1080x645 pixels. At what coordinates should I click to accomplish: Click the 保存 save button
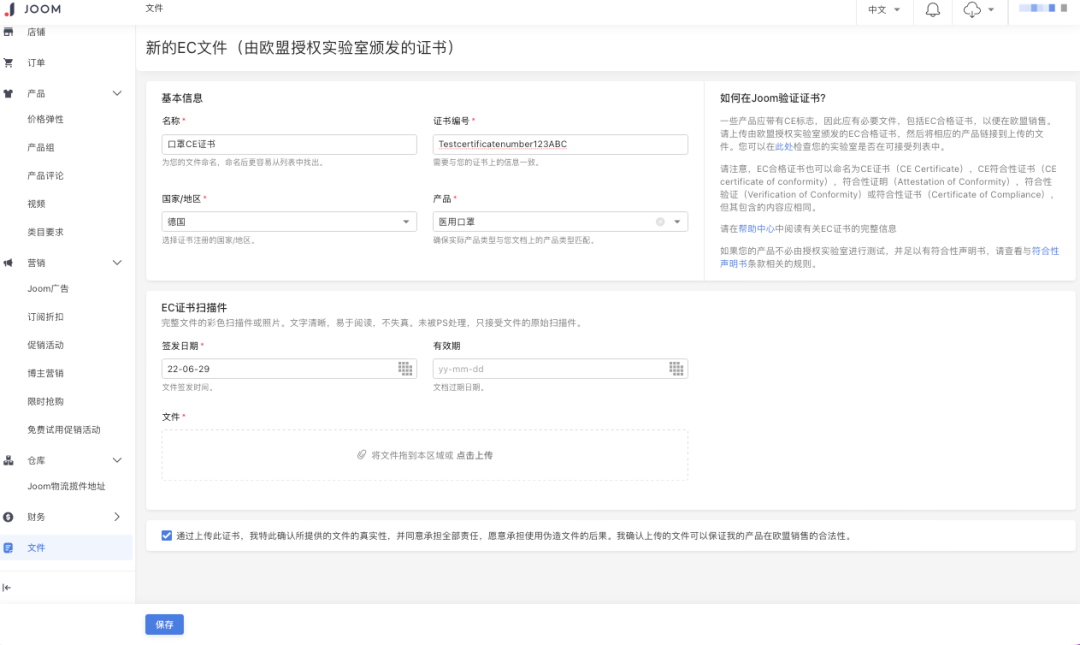(x=165, y=624)
